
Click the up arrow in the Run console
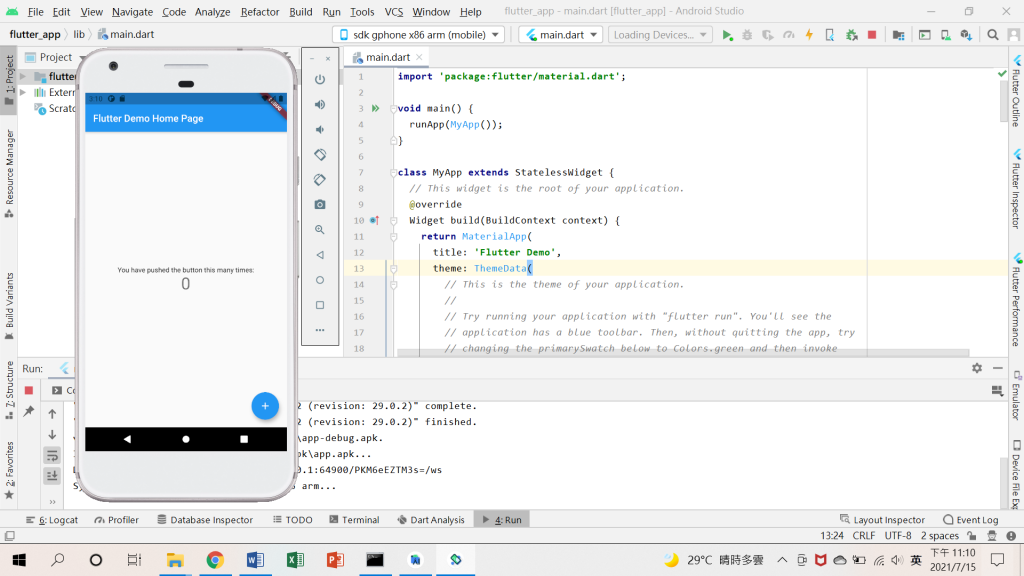pyautogui.click(x=52, y=414)
